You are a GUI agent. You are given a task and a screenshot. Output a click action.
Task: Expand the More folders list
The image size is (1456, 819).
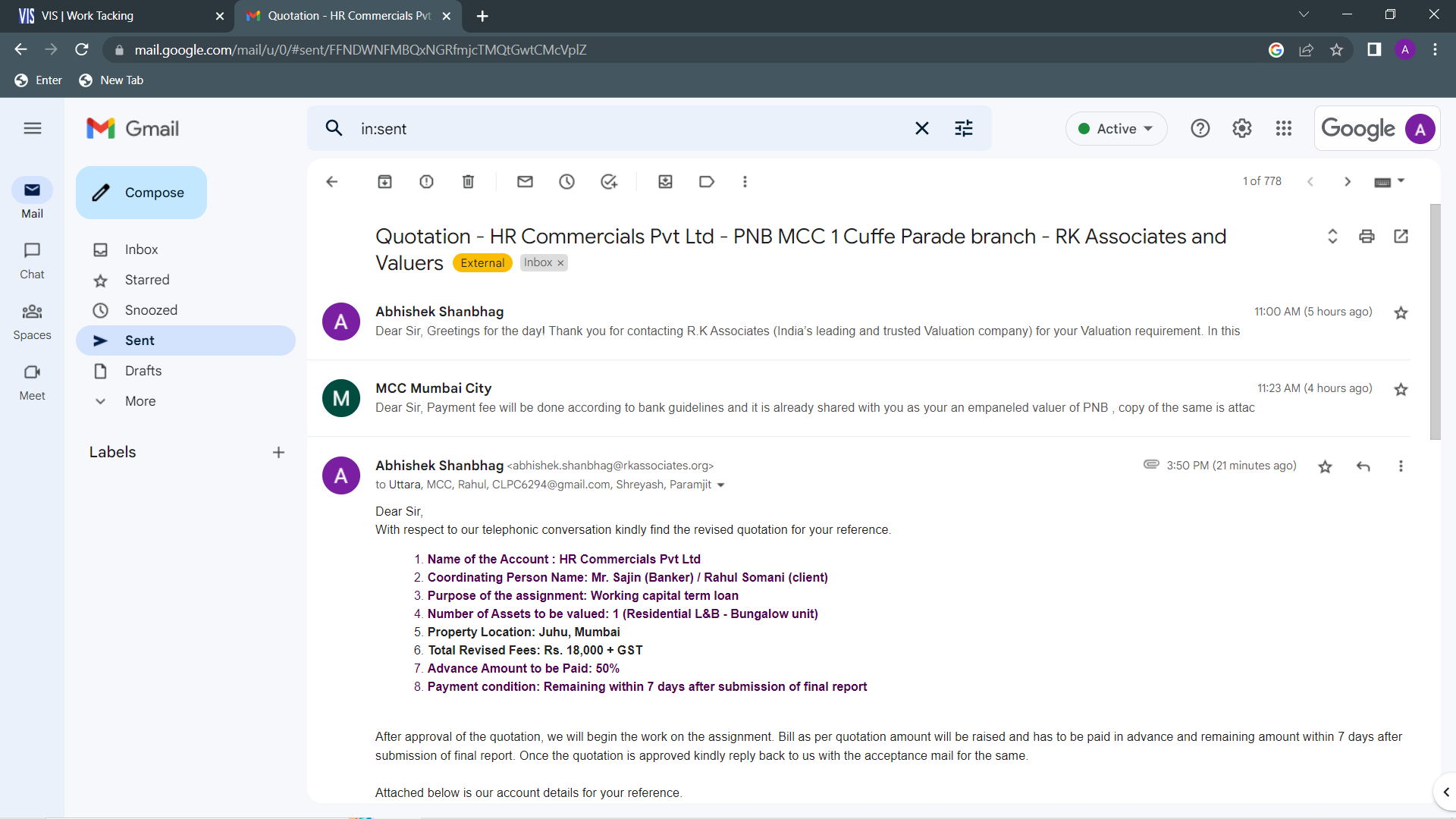[x=140, y=401]
